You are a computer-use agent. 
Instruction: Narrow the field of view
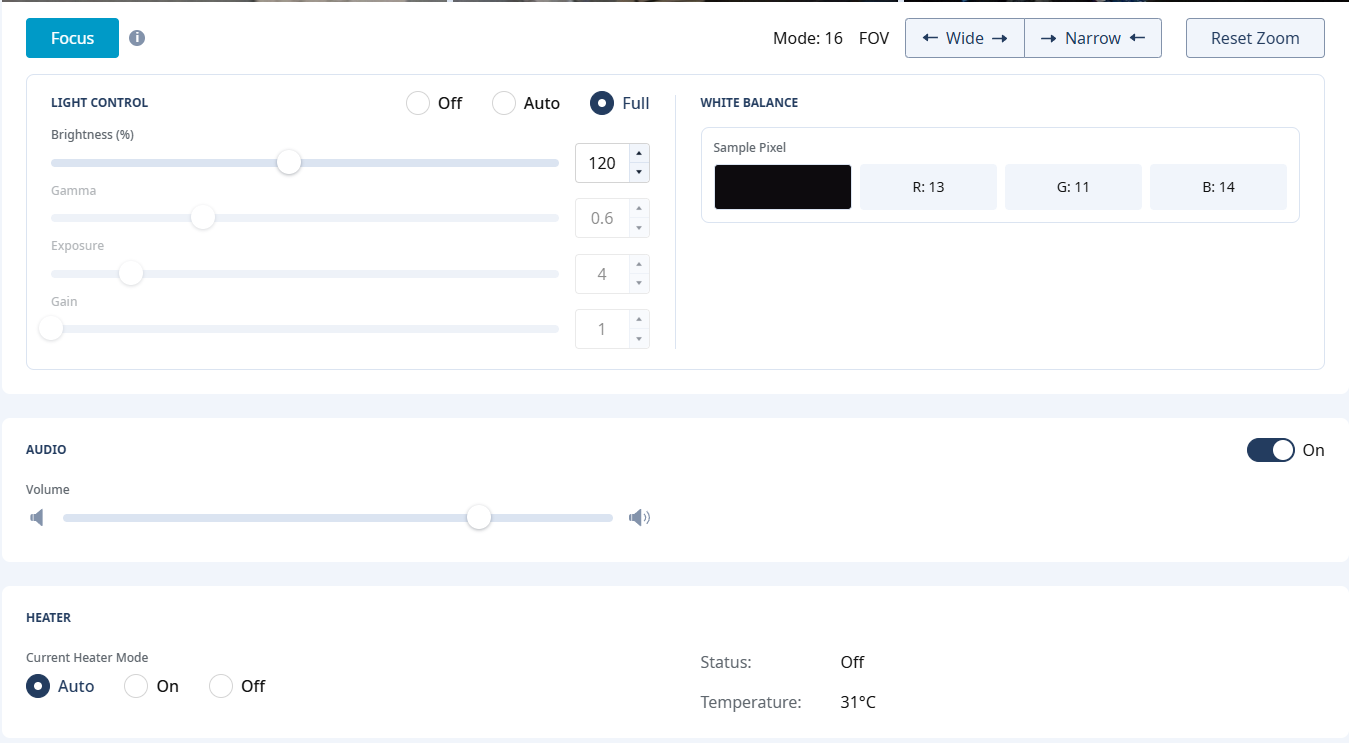pos(1092,38)
